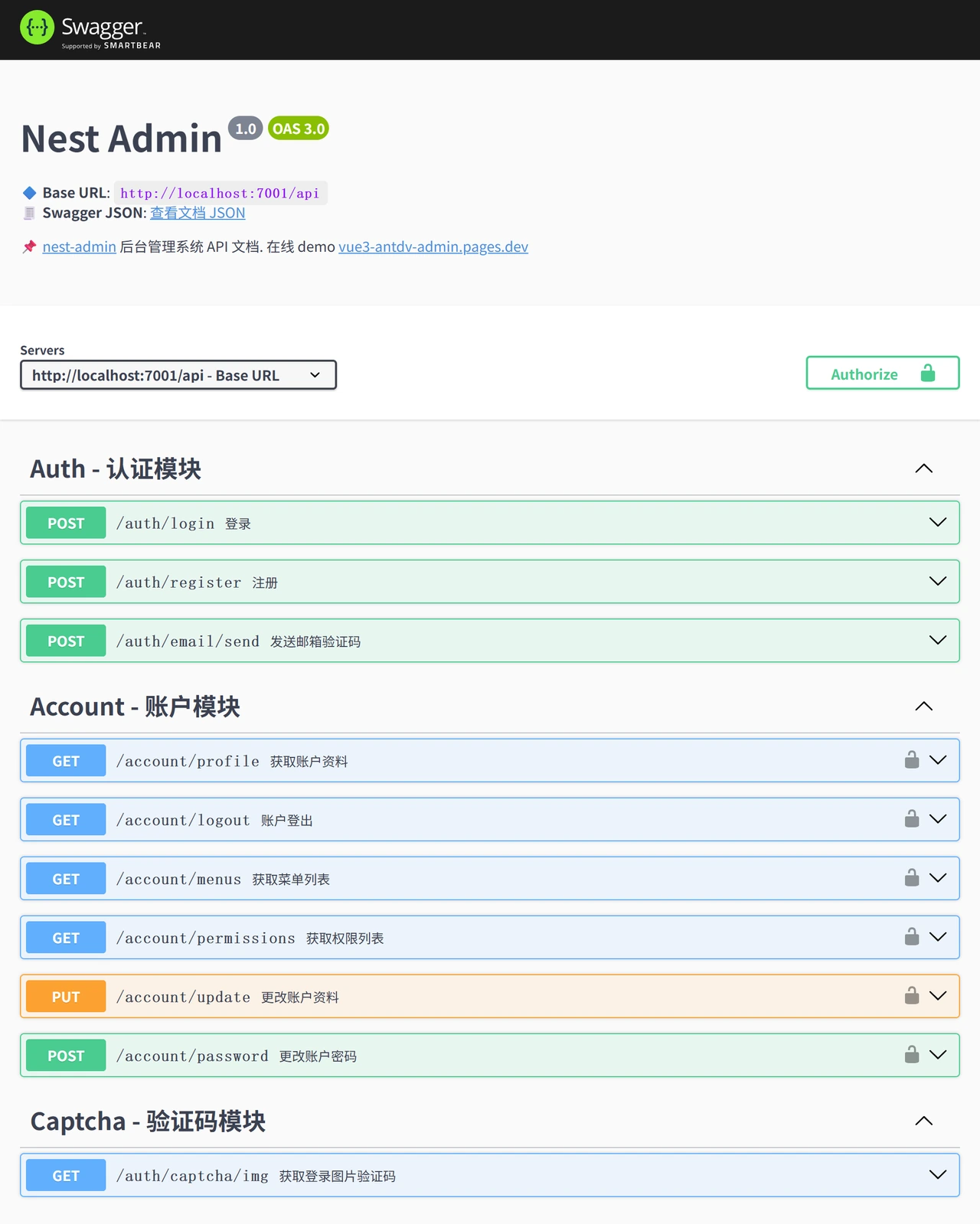Expand the /account/update chevron arrow

[x=938, y=996]
